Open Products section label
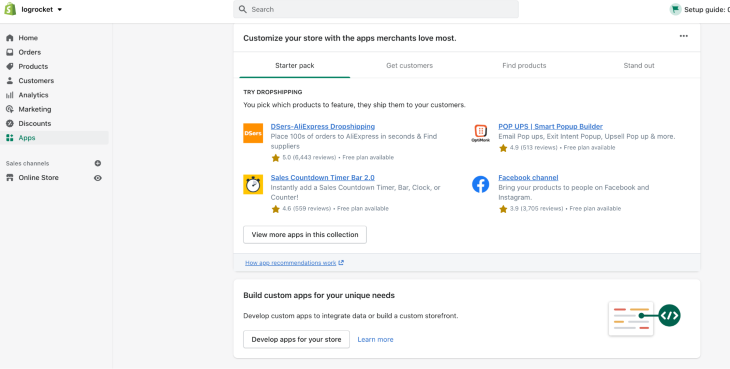730x369 pixels. point(33,67)
